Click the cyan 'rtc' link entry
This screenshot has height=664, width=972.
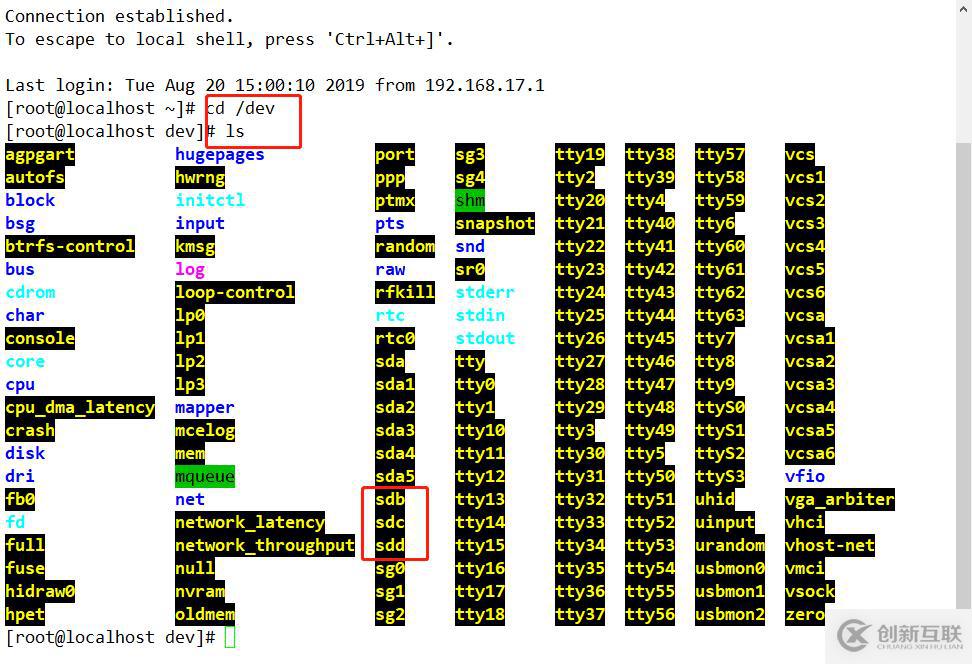[390, 316]
